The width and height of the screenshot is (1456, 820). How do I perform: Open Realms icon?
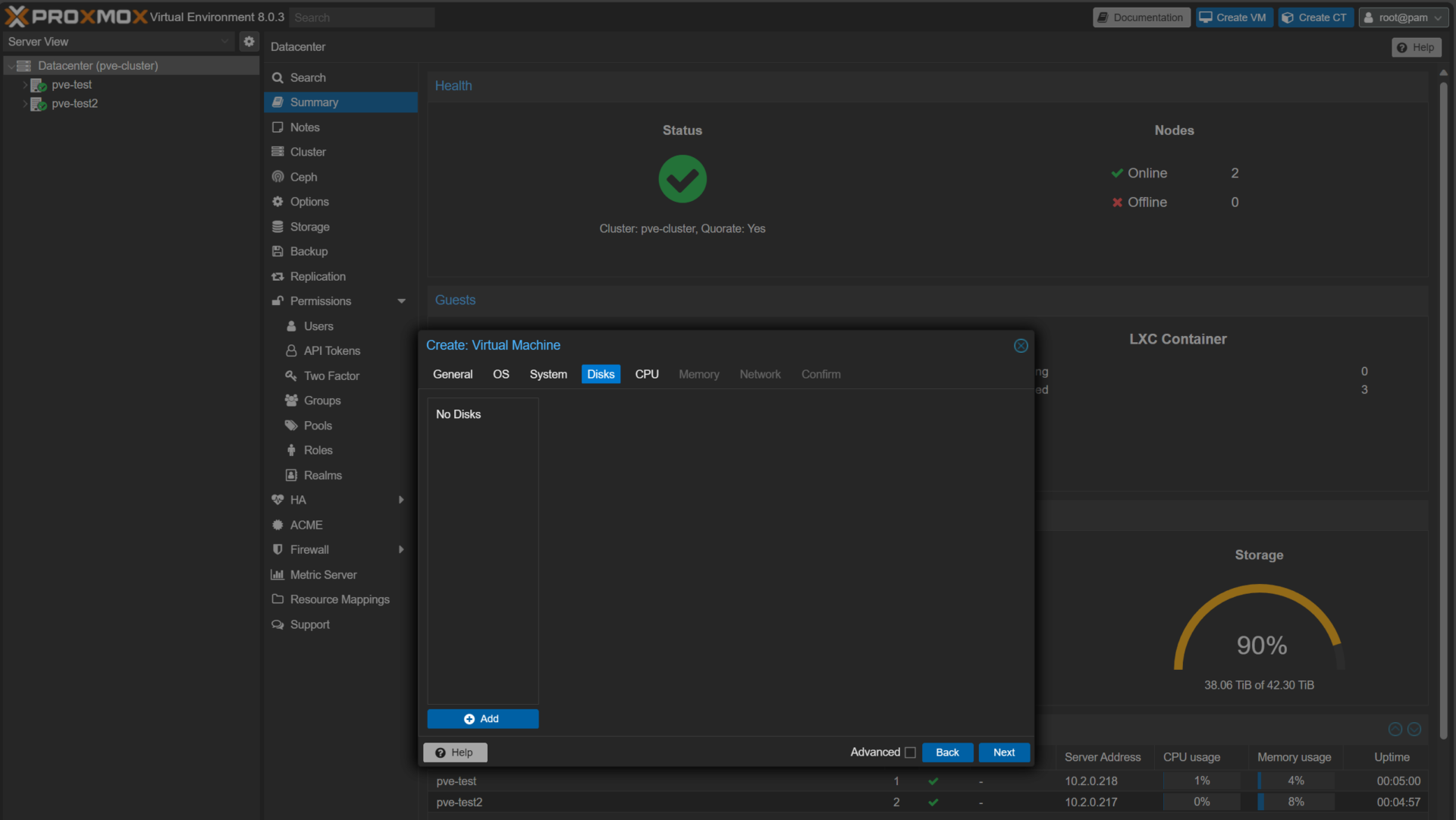[x=291, y=475]
